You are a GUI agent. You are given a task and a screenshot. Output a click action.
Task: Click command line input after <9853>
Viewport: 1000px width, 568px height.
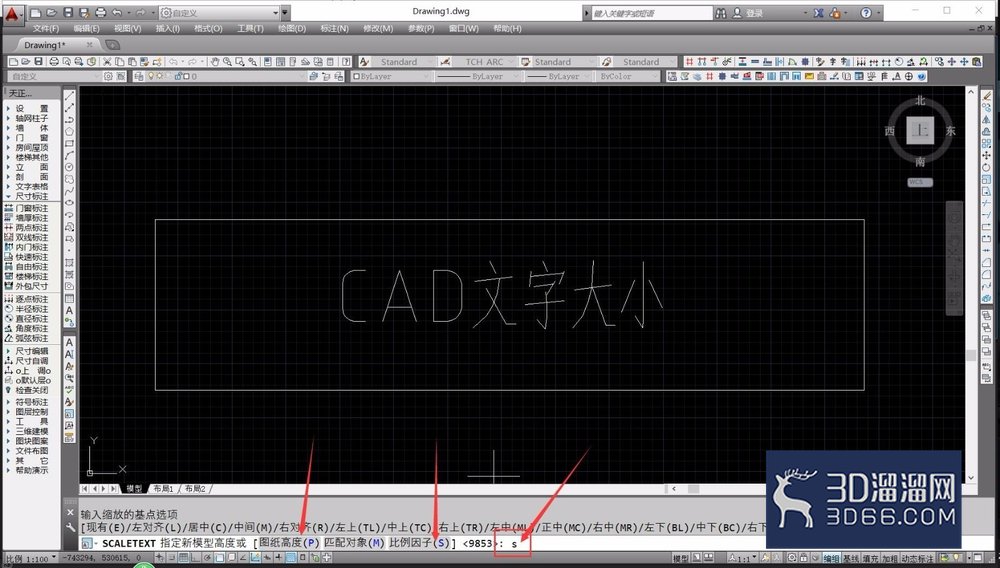coord(513,544)
